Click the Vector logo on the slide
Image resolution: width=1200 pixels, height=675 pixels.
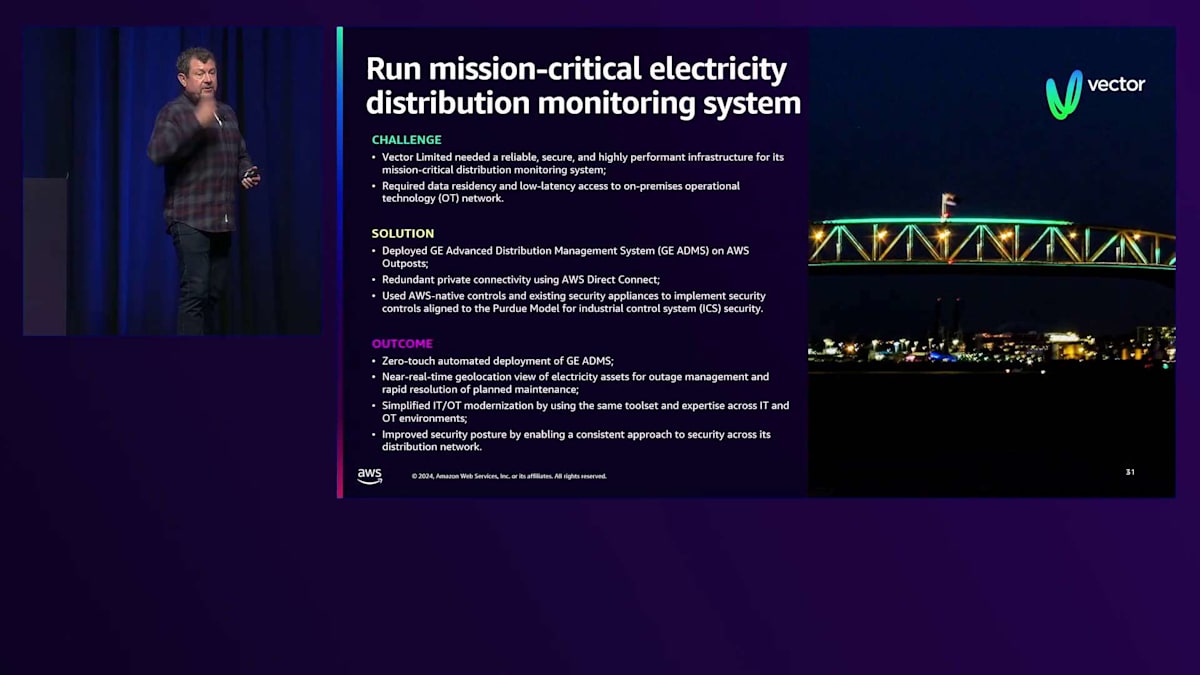[x=1095, y=94]
